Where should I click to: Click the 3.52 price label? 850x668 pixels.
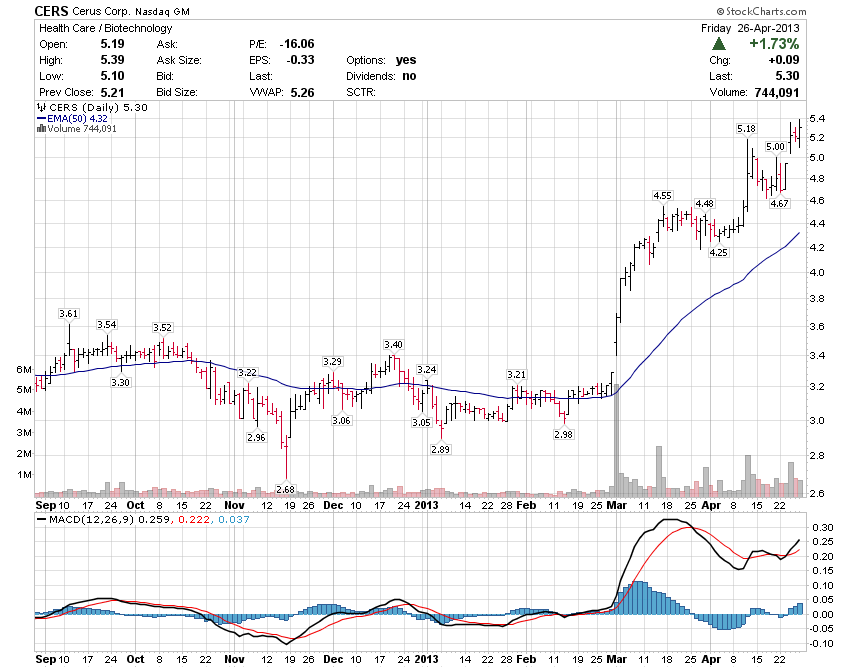click(x=162, y=327)
